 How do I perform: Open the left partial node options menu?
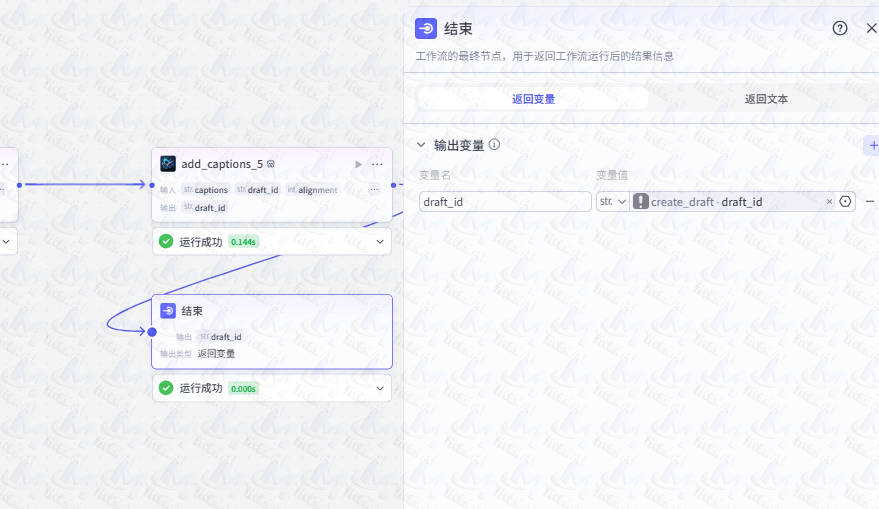click(x=5, y=164)
